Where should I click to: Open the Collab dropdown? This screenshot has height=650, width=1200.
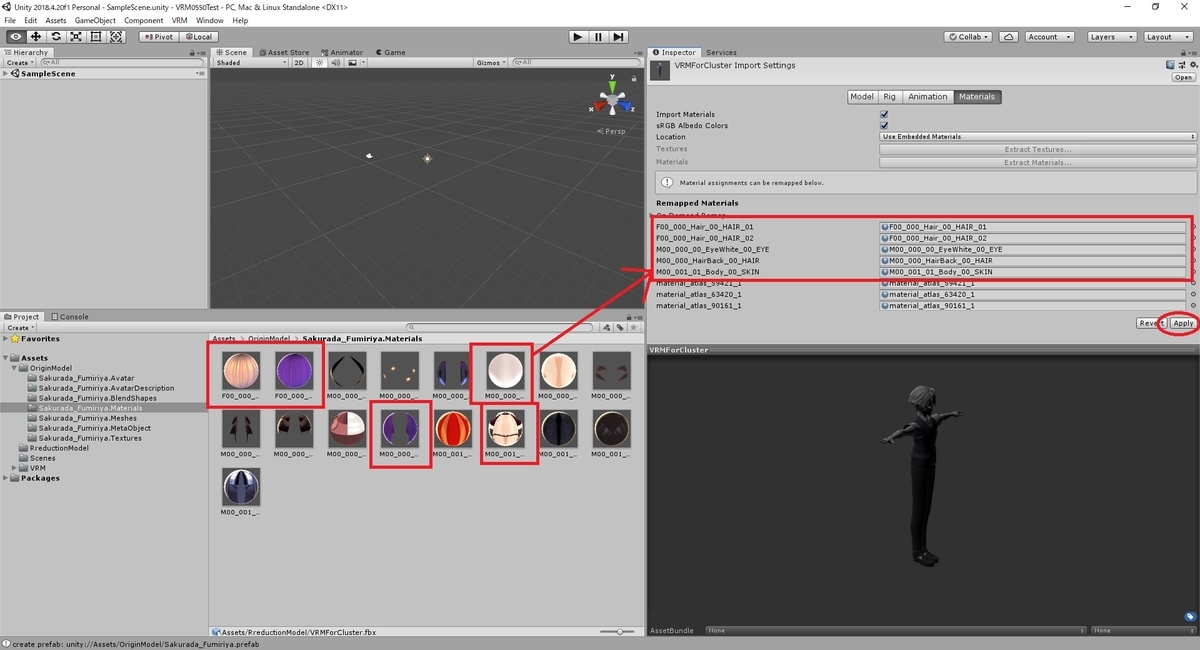pos(969,37)
